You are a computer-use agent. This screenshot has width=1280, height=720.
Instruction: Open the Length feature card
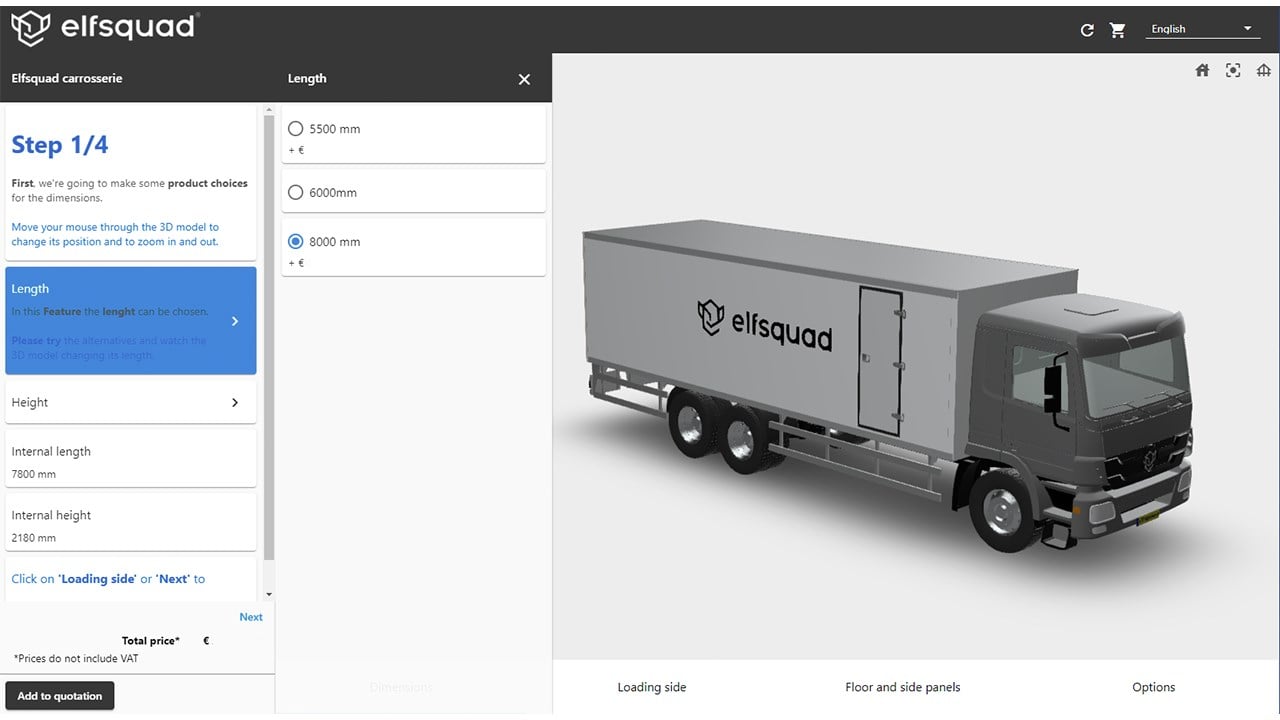tap(131, 321)
